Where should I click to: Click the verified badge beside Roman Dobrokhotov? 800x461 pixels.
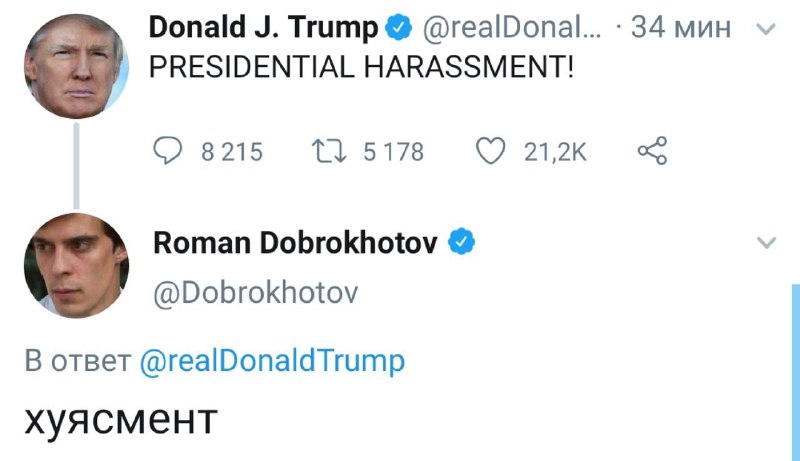click(x=461, y=242)
